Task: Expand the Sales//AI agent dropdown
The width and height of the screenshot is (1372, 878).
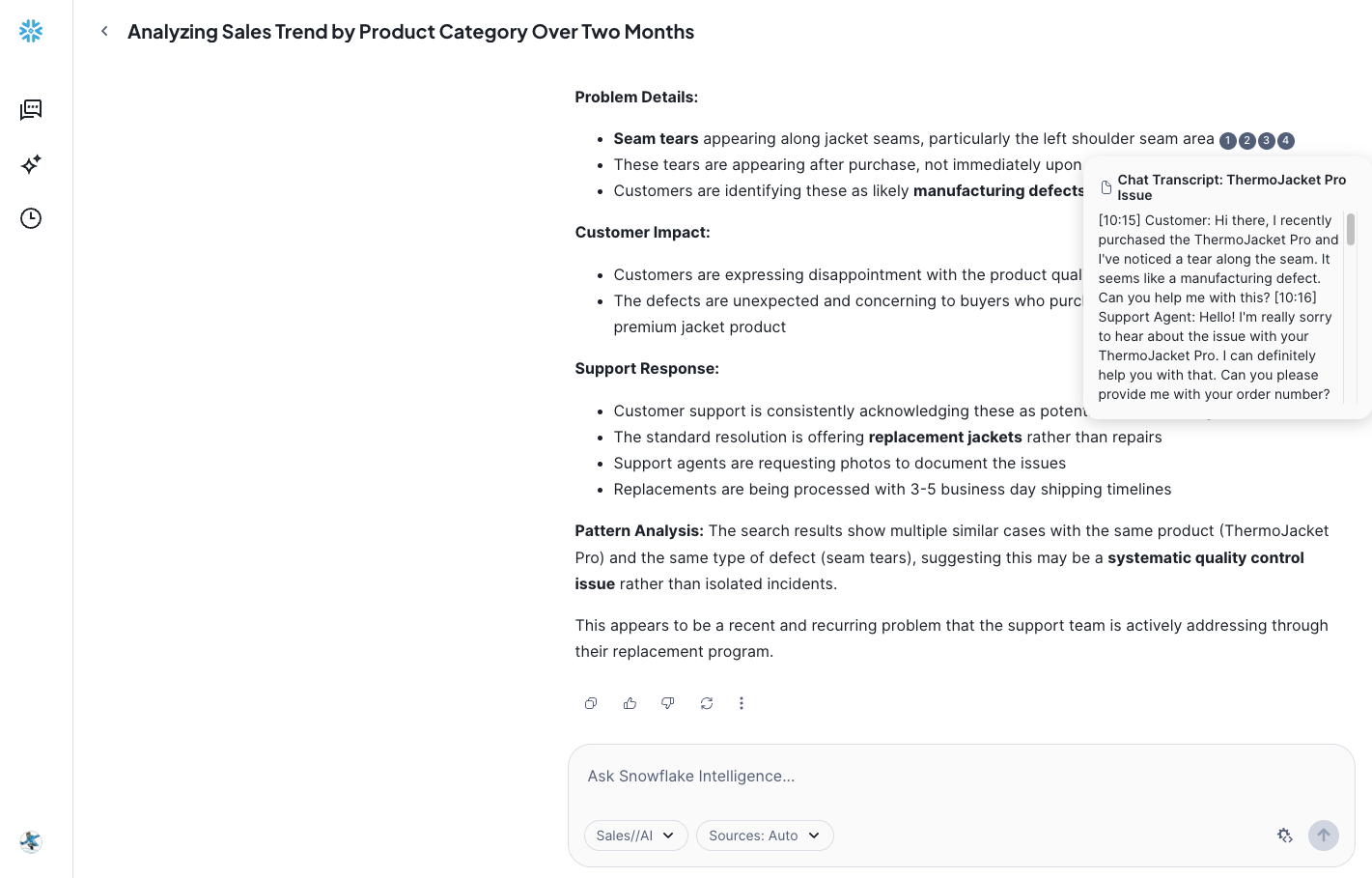Action: pyautogui.click(x=635, y=836)
